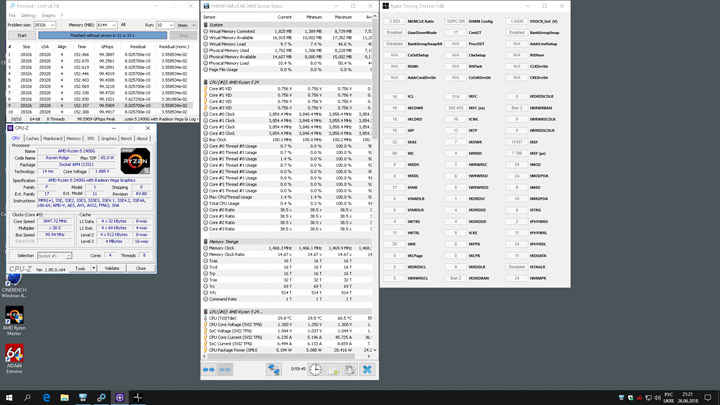Click Validate button in CPU-Z

[x=112, y=268]
